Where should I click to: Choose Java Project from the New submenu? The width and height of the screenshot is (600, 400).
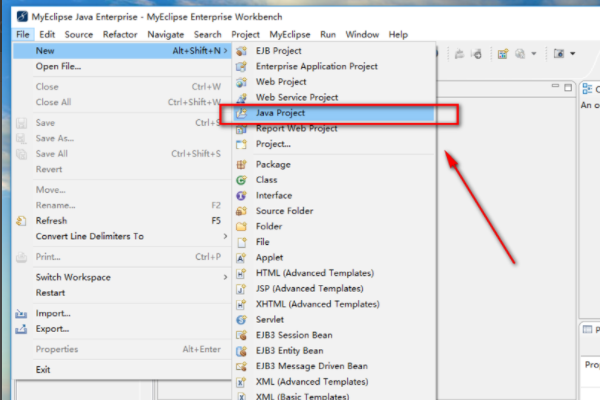pyautogui.click(x=283, y=114)
